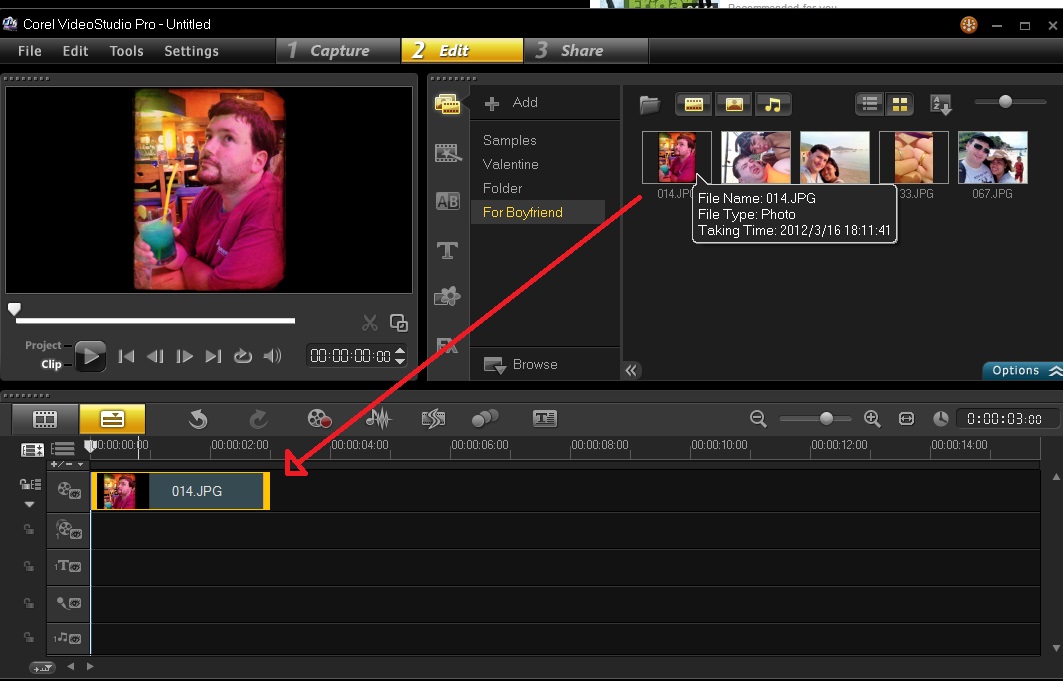Toggle repeat playback loop
Image resolution: width=1063 pixels, height=681 pixels.
tap(243, 356)
